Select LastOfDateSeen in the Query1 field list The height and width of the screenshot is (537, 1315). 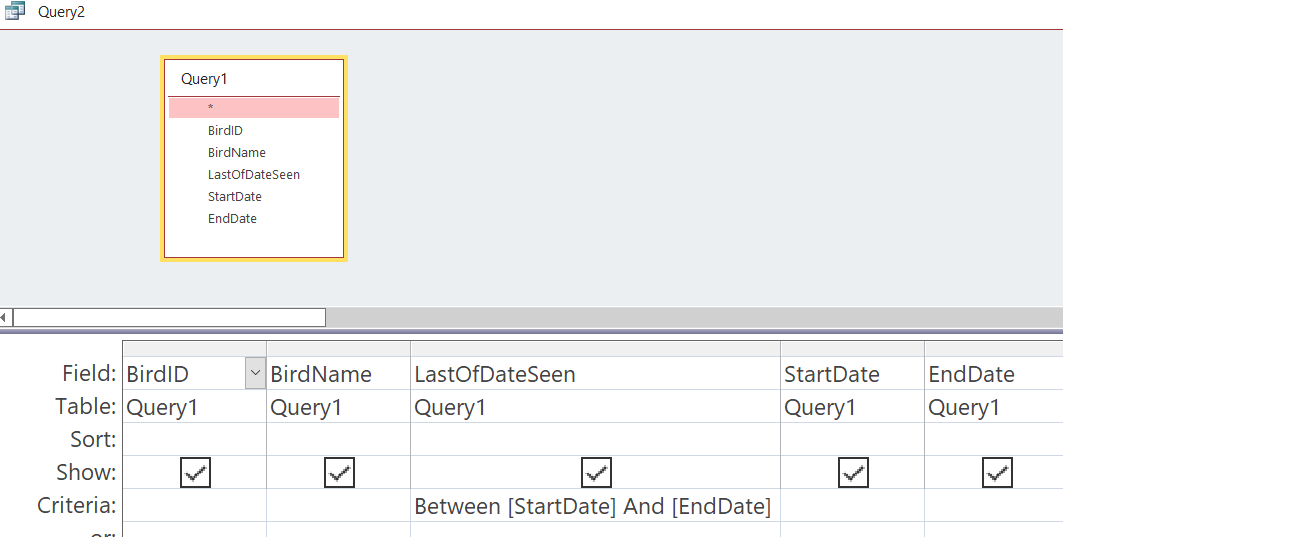[253, 175]
